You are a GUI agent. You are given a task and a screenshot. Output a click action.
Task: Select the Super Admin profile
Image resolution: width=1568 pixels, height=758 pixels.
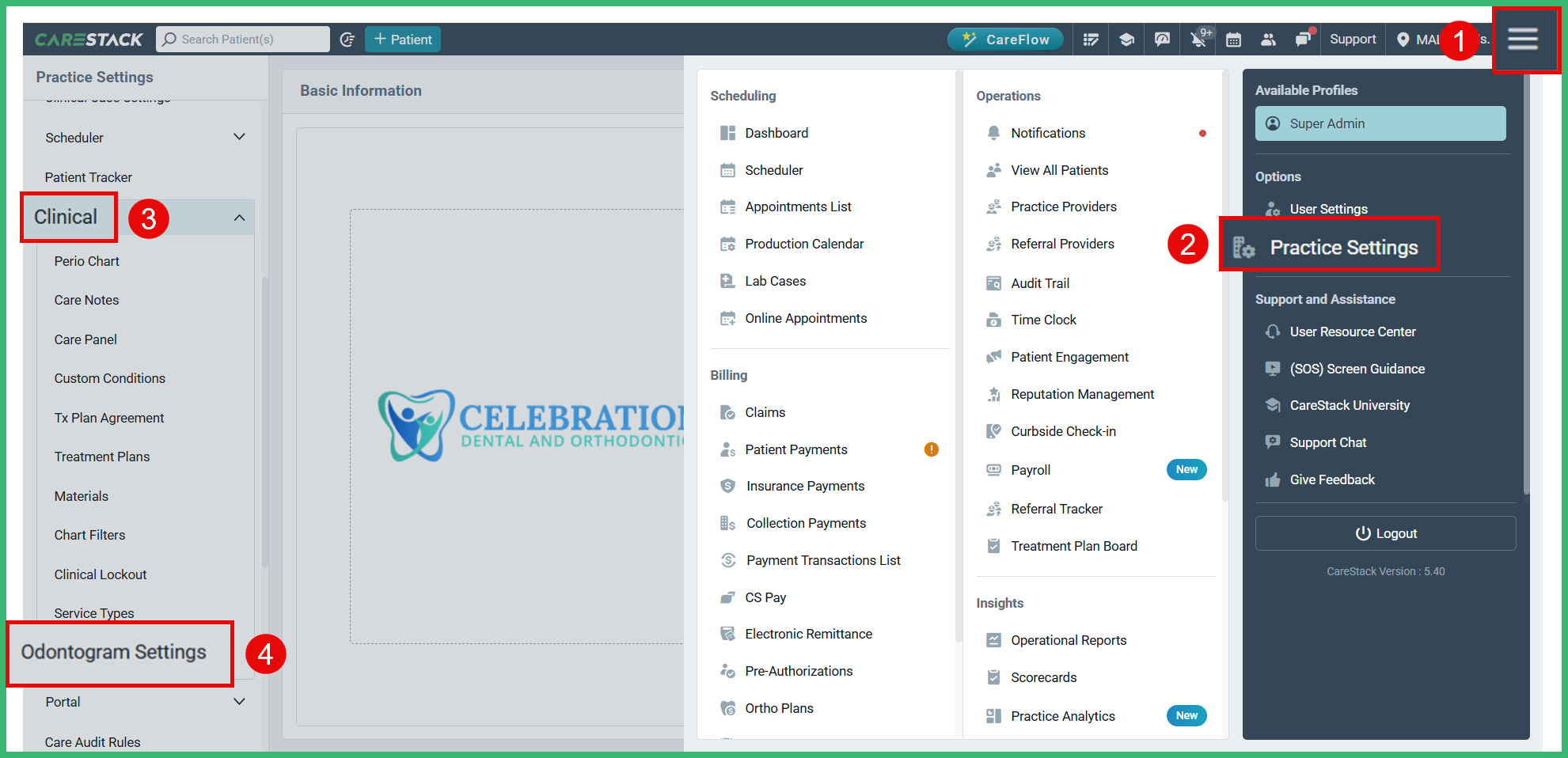1380,123
